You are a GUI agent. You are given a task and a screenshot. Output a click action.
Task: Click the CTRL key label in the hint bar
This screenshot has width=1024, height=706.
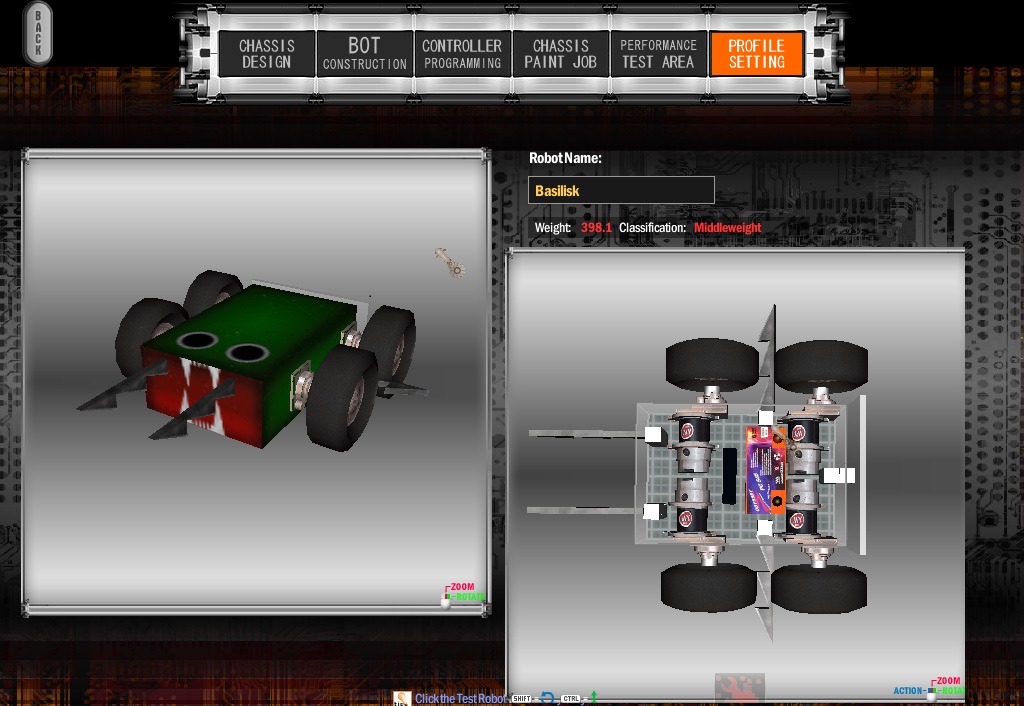570,699
